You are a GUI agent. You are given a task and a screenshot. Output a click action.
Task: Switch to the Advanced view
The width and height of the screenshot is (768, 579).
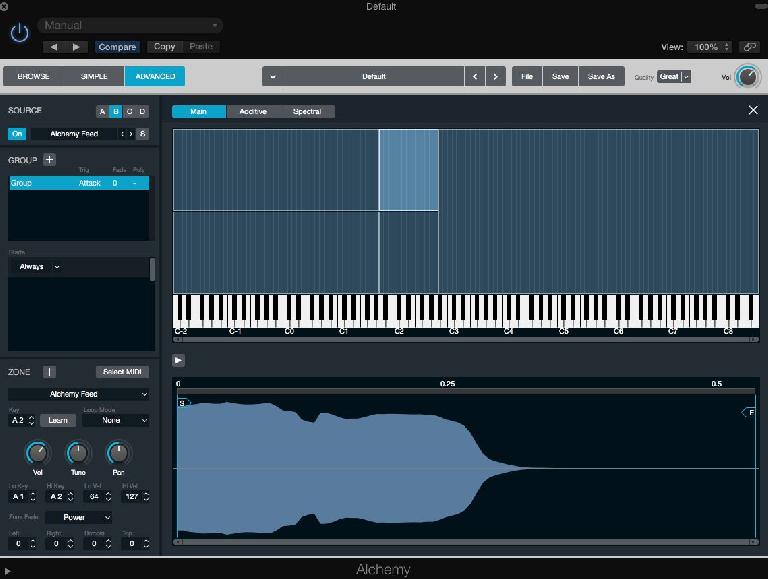[155, 76]
